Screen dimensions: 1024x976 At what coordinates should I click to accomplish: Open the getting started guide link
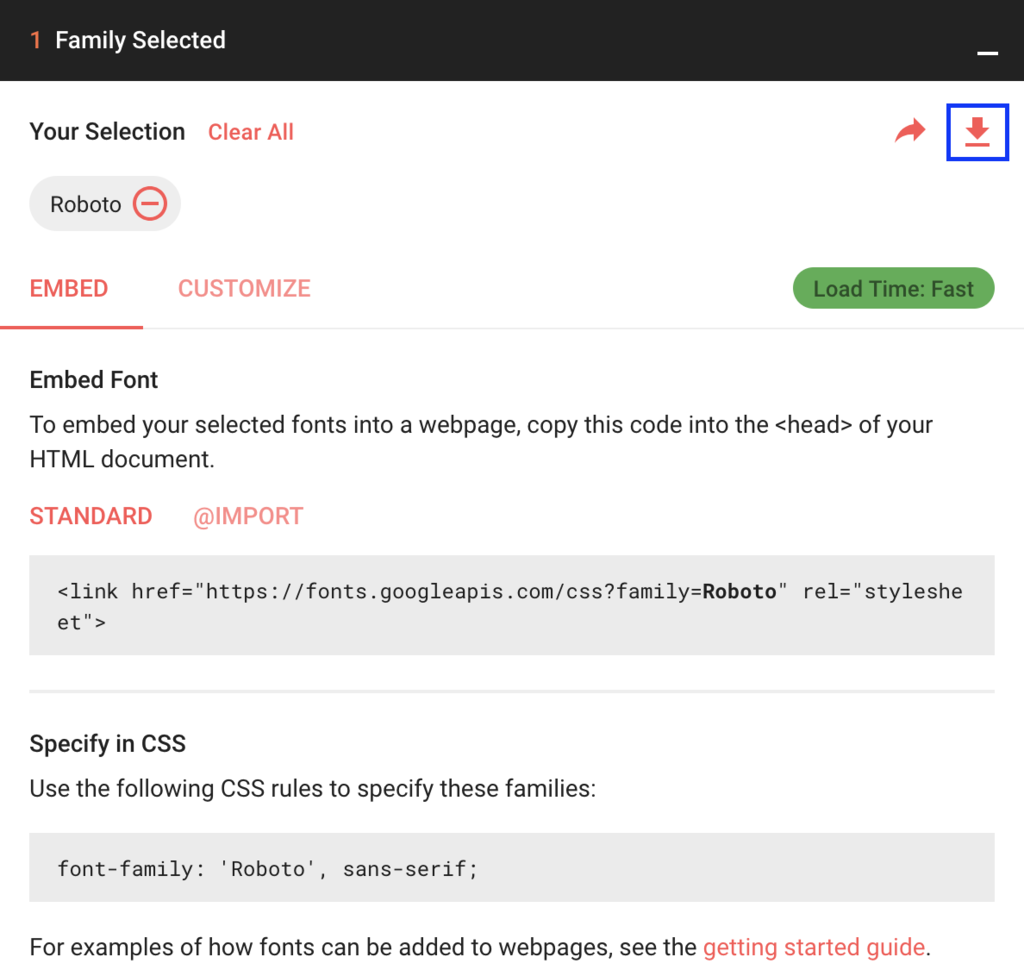pos(814,947)
